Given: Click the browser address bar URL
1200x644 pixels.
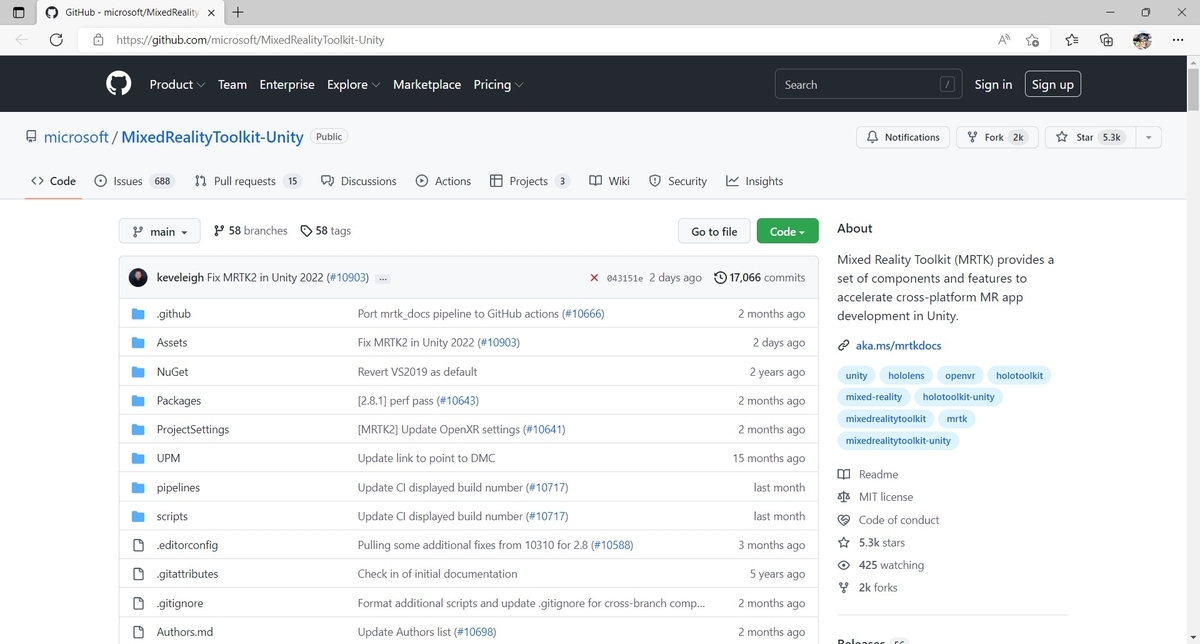Looking at the screenshot, I should [x=250, y=40].
